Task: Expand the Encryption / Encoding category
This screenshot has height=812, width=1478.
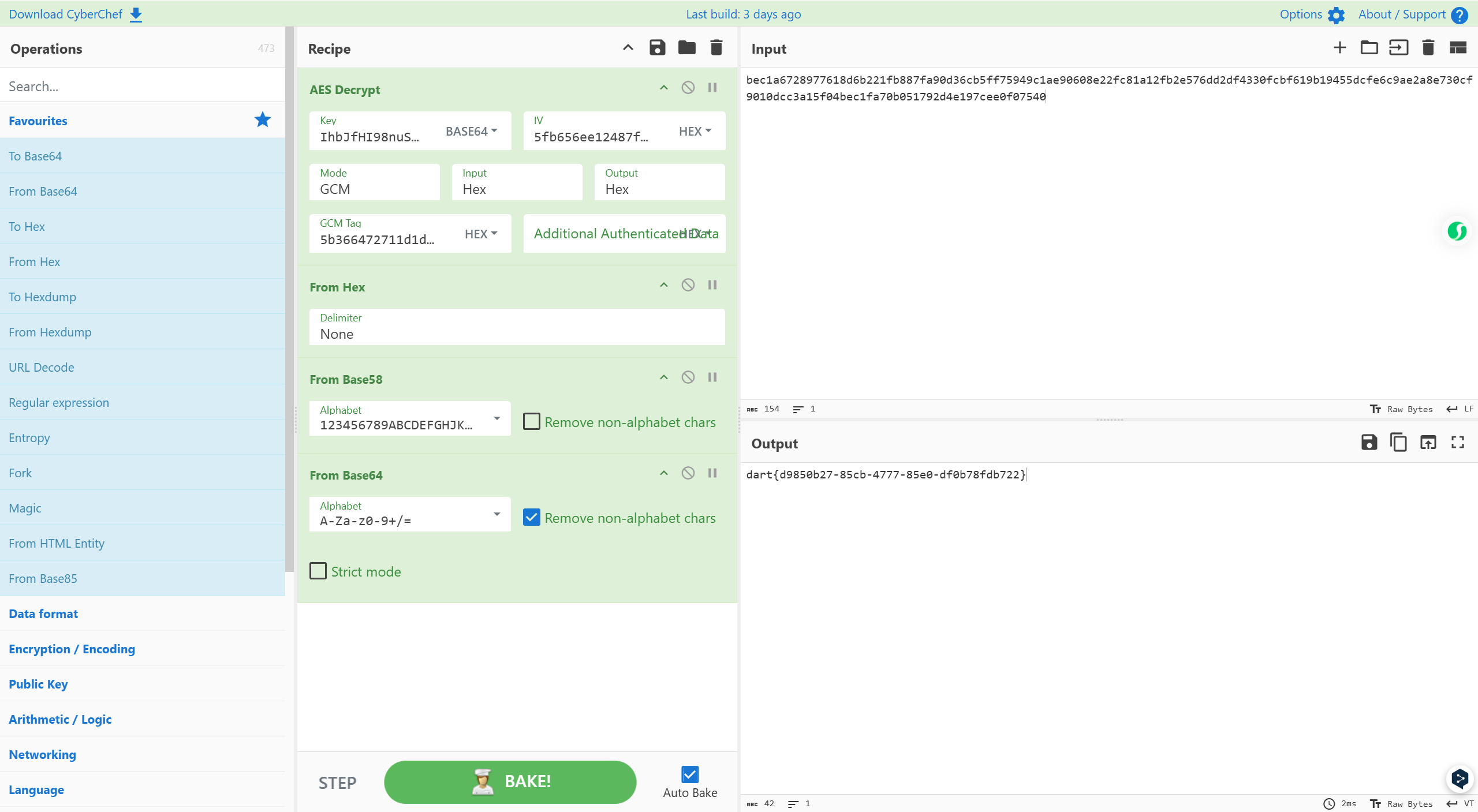Action: click(x=72, y=649)
